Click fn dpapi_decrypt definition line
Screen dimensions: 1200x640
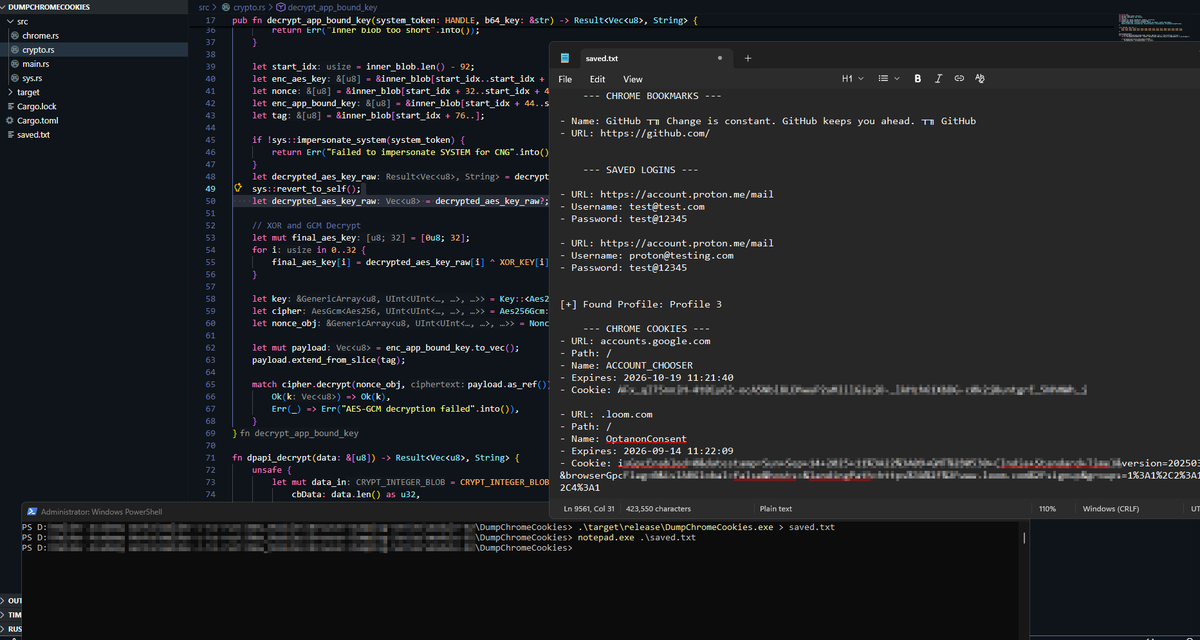(x=375, y=457)
